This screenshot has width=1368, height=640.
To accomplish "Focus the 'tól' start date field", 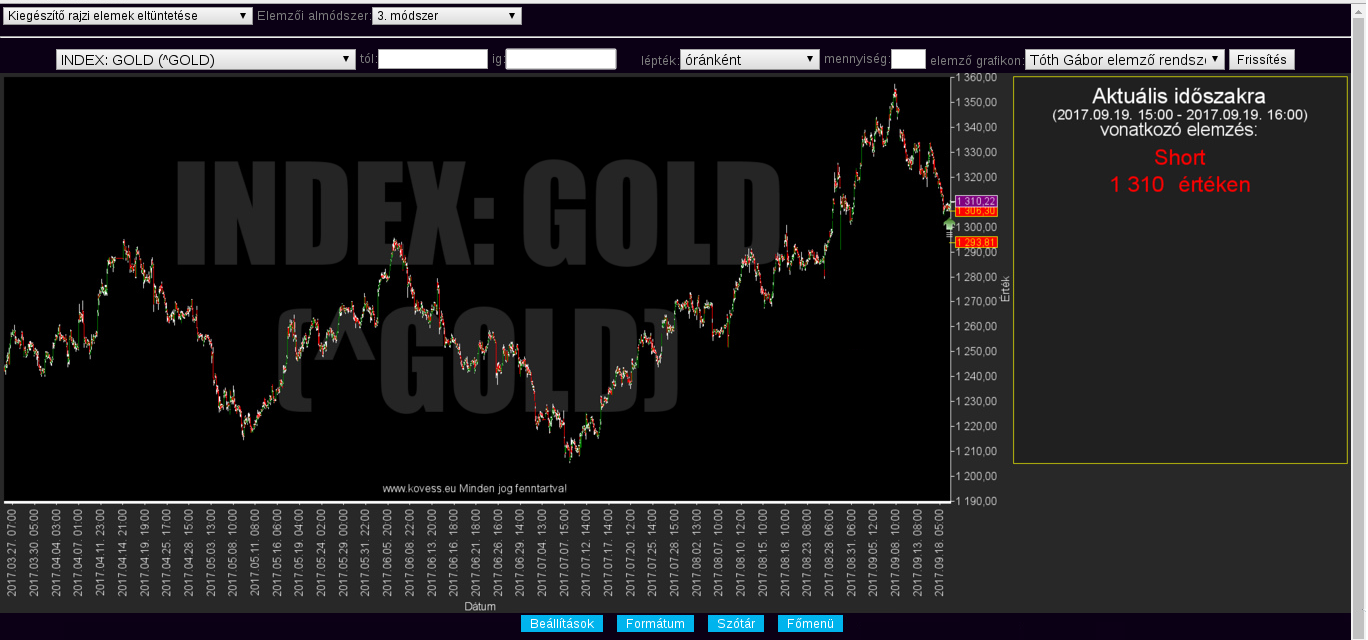I will click(x=432, y=60).
